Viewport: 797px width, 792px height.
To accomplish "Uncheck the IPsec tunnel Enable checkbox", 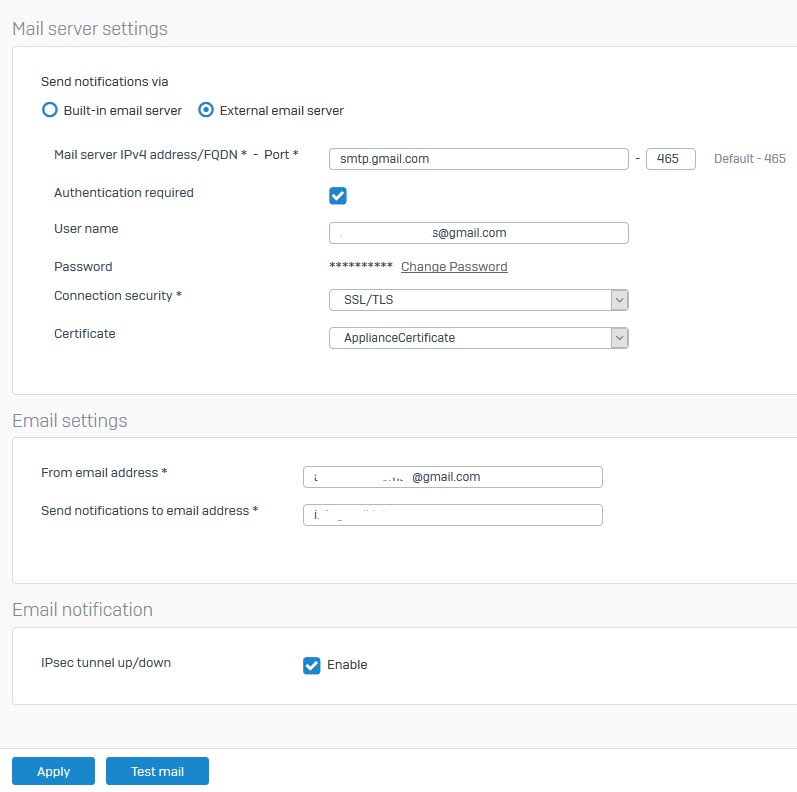I will [312, 665].
